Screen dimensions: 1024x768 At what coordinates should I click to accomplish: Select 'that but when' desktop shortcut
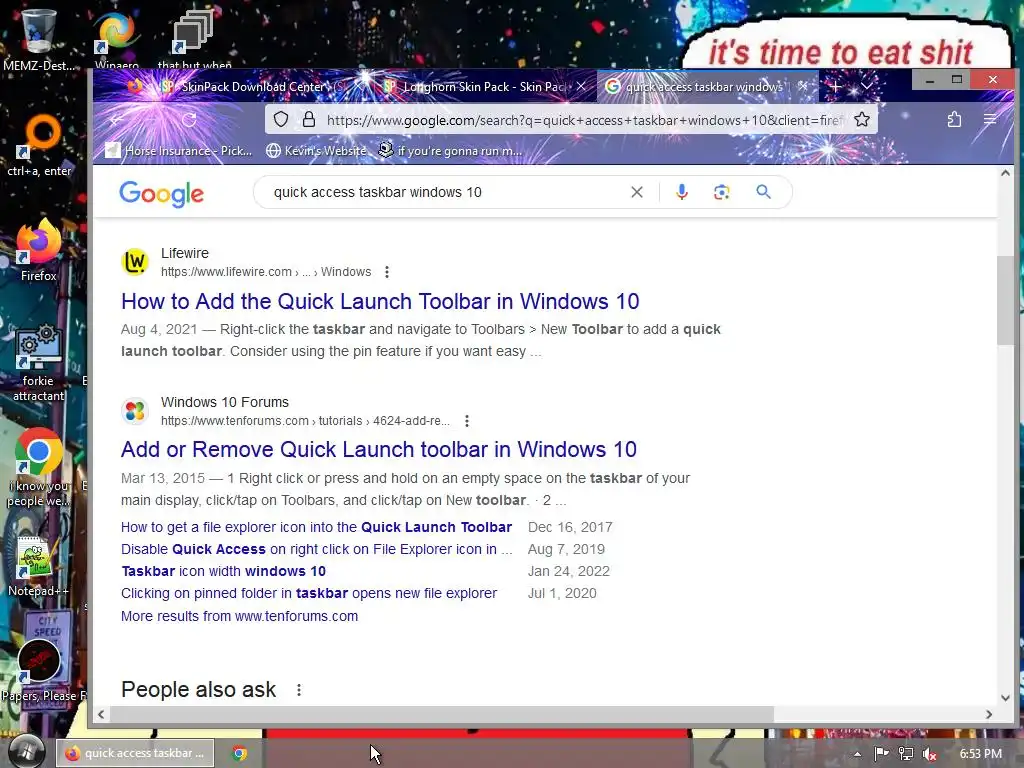(x=194, y=40)
